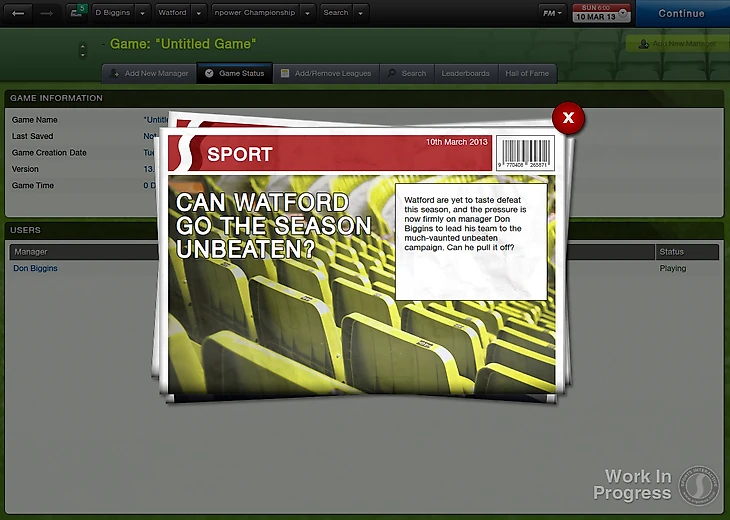This screenshot has width=730, height=520.
Task: Click the green Add New Manager button
Action: coord(677,44)
